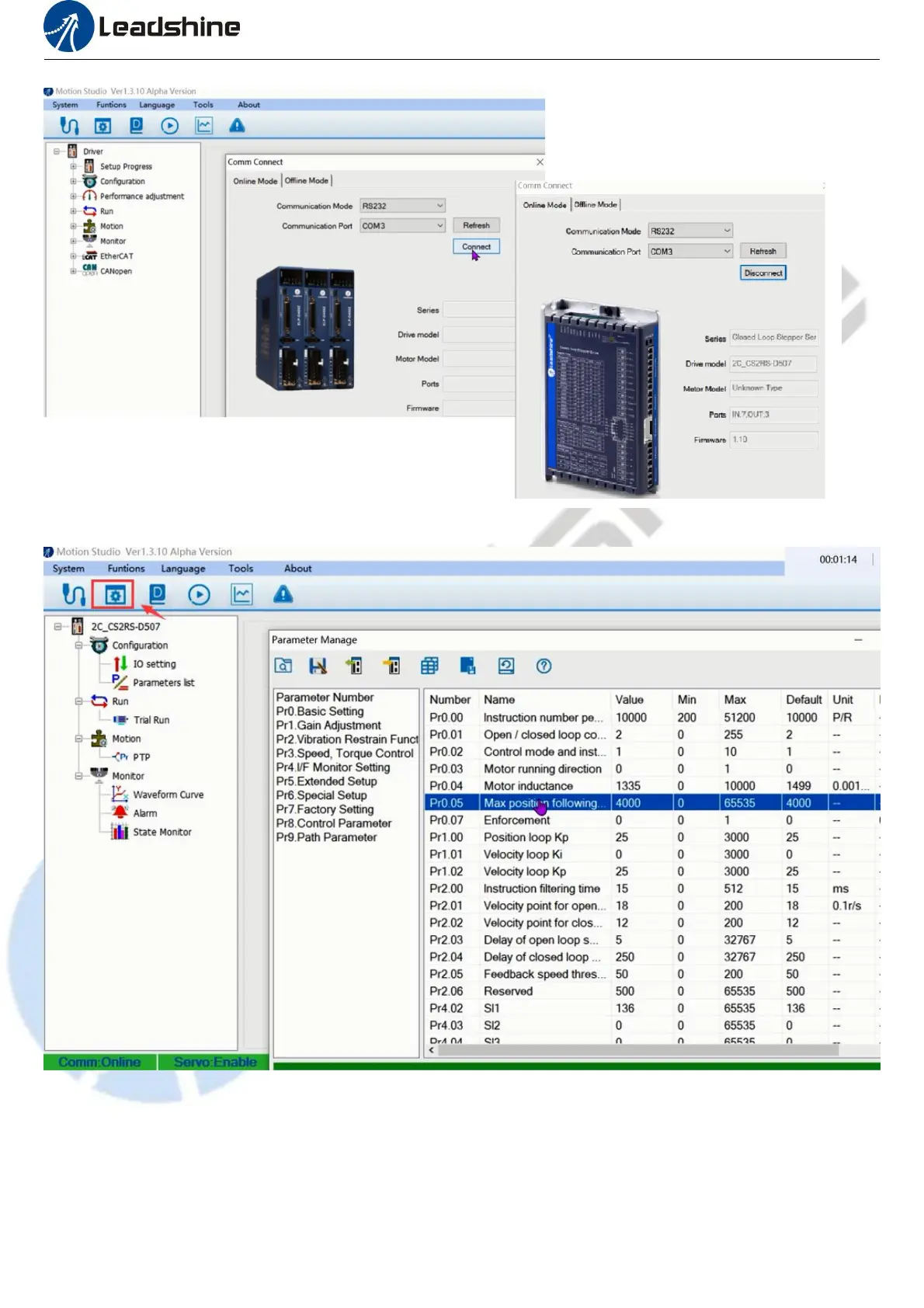Click the D book icon in the window showing 2C_CS2RS-D507
The height and width of the screenshot is (1308, 924).
tap(157, 595)
